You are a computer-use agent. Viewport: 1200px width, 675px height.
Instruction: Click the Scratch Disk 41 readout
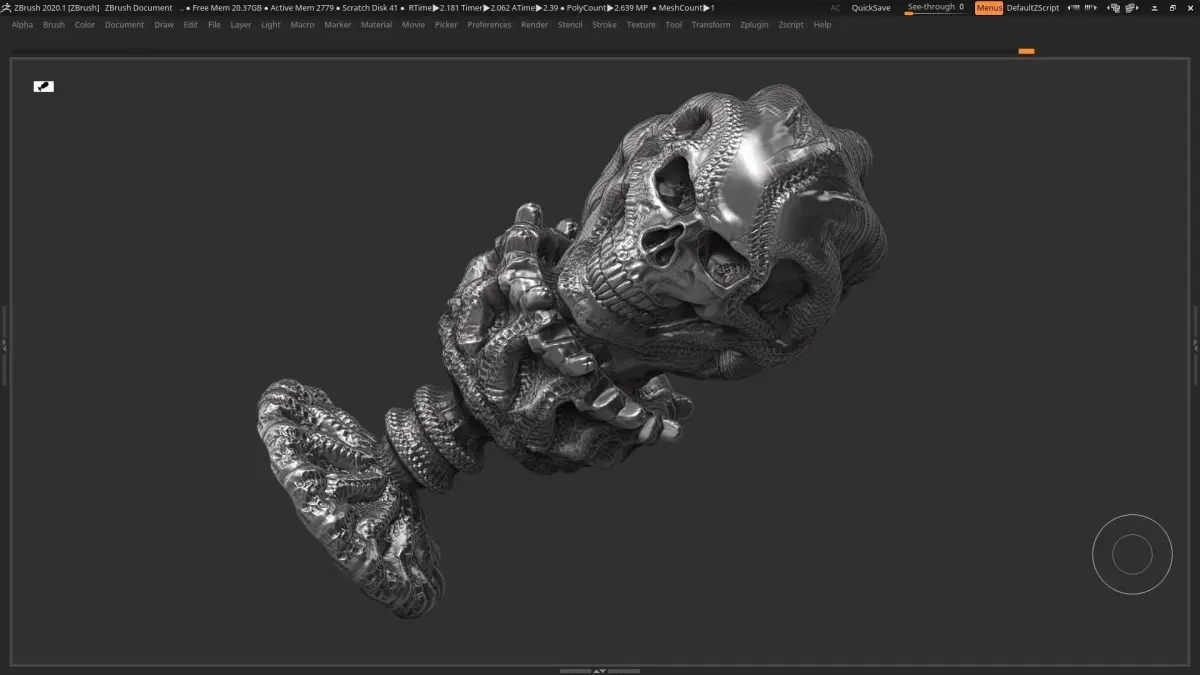pyautogui.click(x=370, y=8)
